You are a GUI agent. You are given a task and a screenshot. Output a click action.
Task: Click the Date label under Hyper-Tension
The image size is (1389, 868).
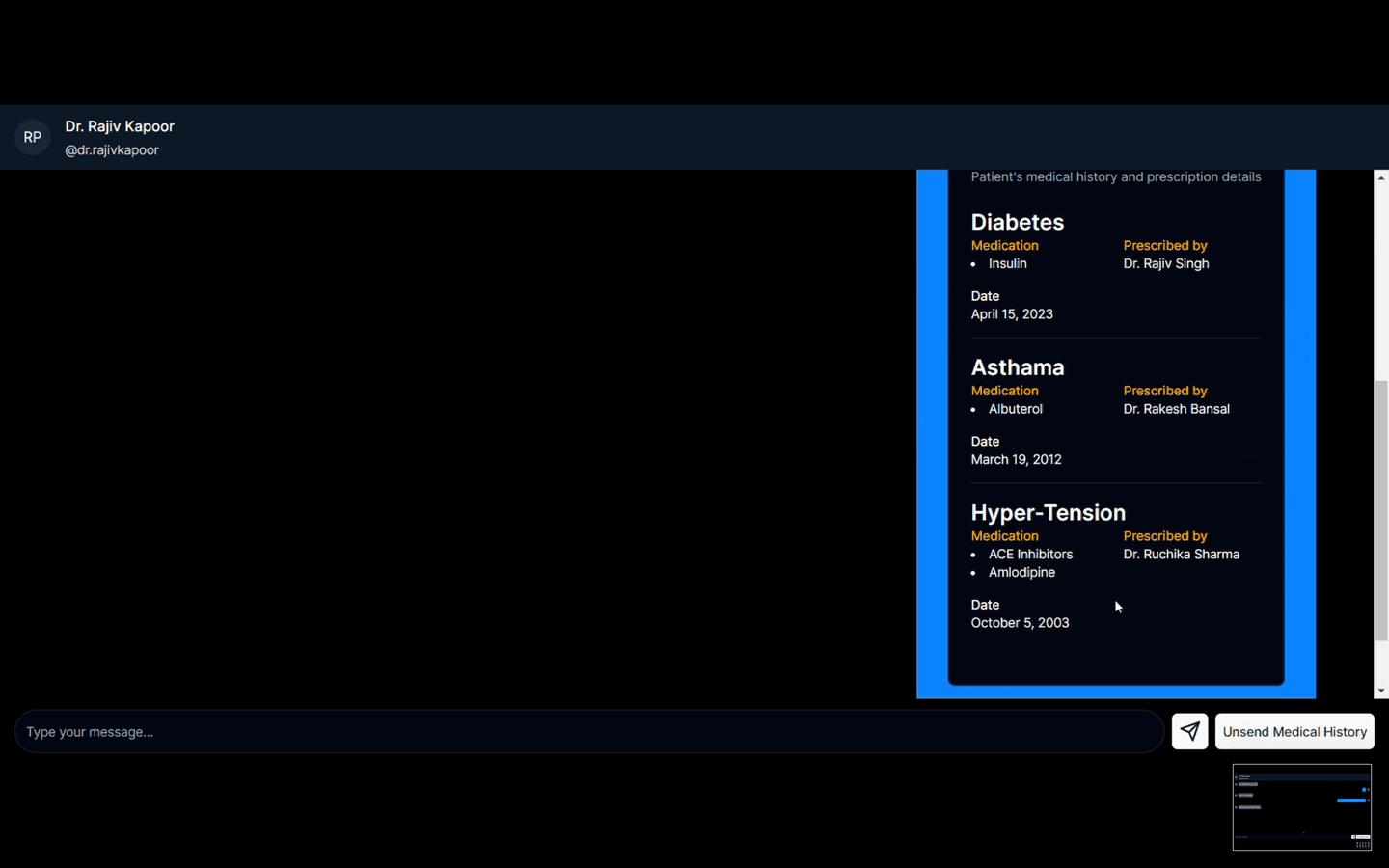[985, 605]
